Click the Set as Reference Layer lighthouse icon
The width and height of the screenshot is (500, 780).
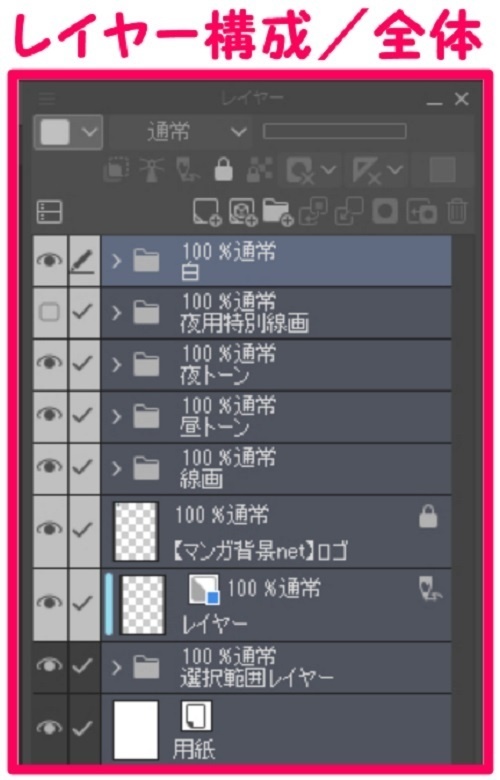click(x=152, y=170)
